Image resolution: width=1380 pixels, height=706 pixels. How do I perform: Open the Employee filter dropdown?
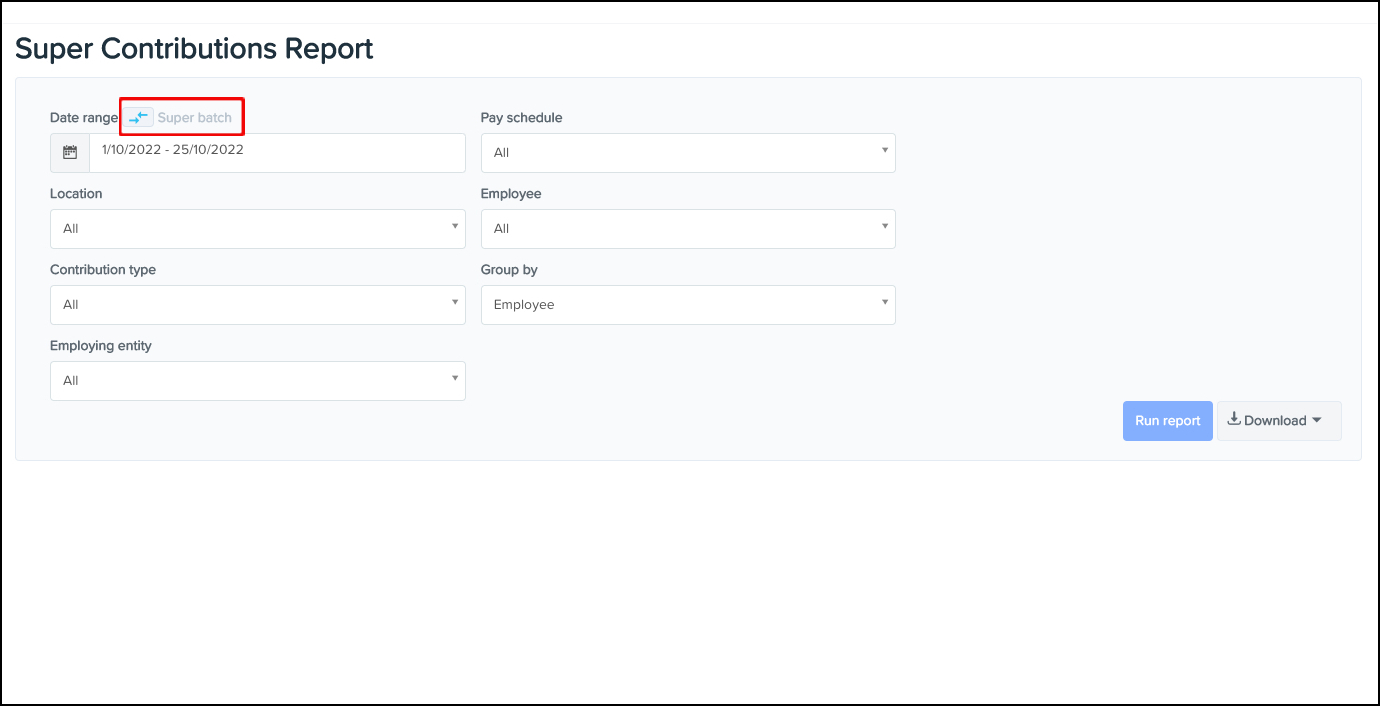688,229
